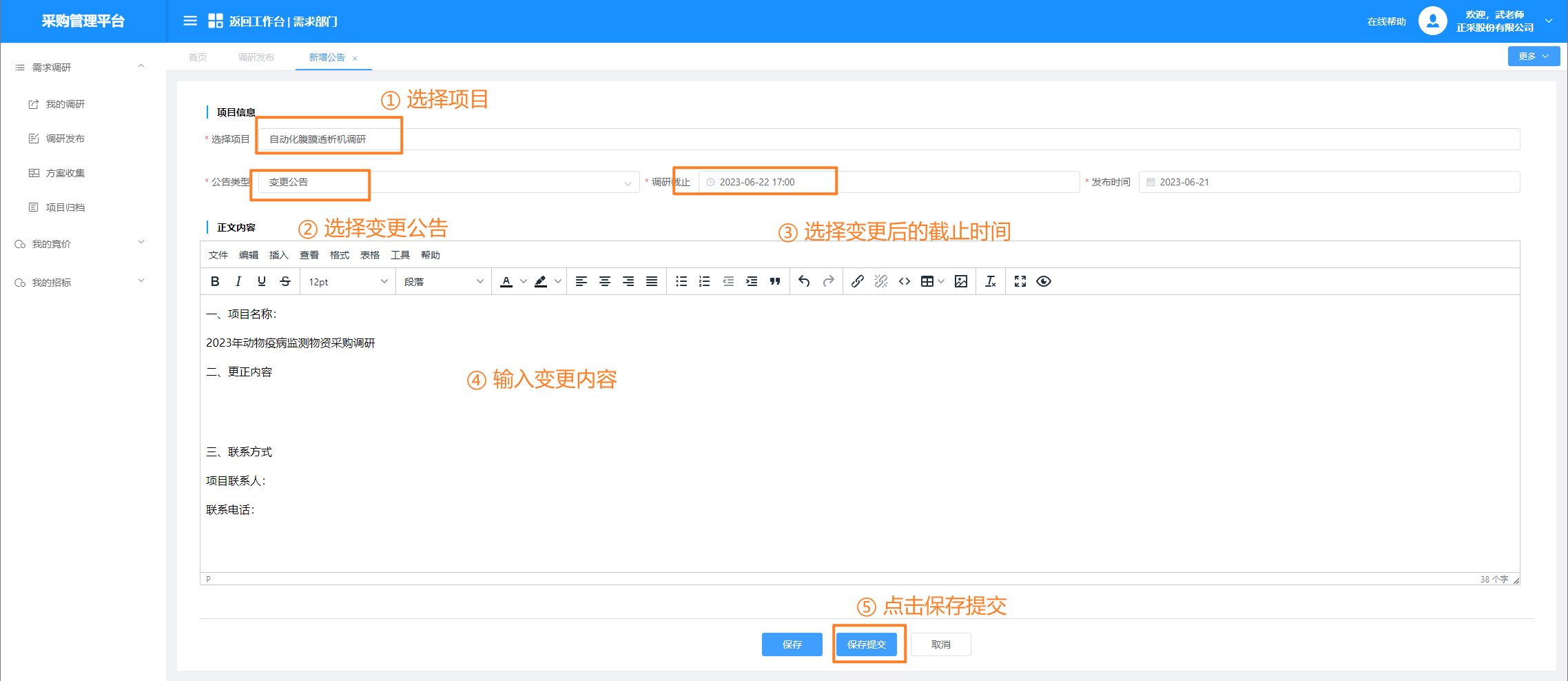The width and height of the screenshot is (1568, 681).
Task: Toggle the preview eye icon
Action: click(1044, 281)
